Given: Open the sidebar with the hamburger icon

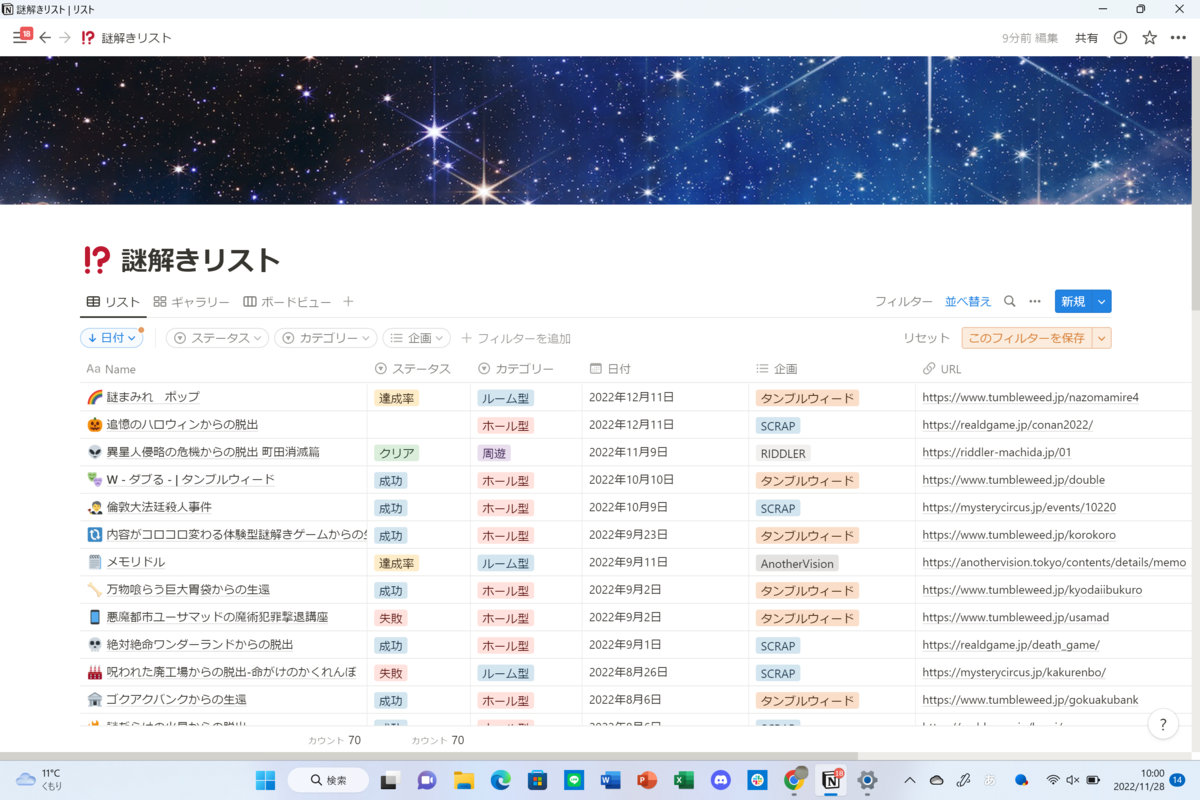Looking at the screenshot, I should click(x=20, y=37).
